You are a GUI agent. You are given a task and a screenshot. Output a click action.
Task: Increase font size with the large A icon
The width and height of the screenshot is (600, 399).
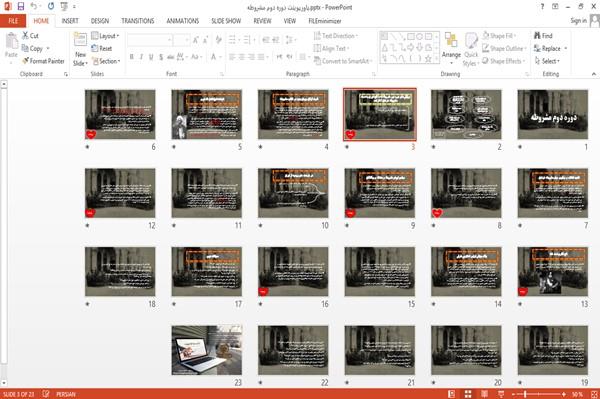pos(196,40)
